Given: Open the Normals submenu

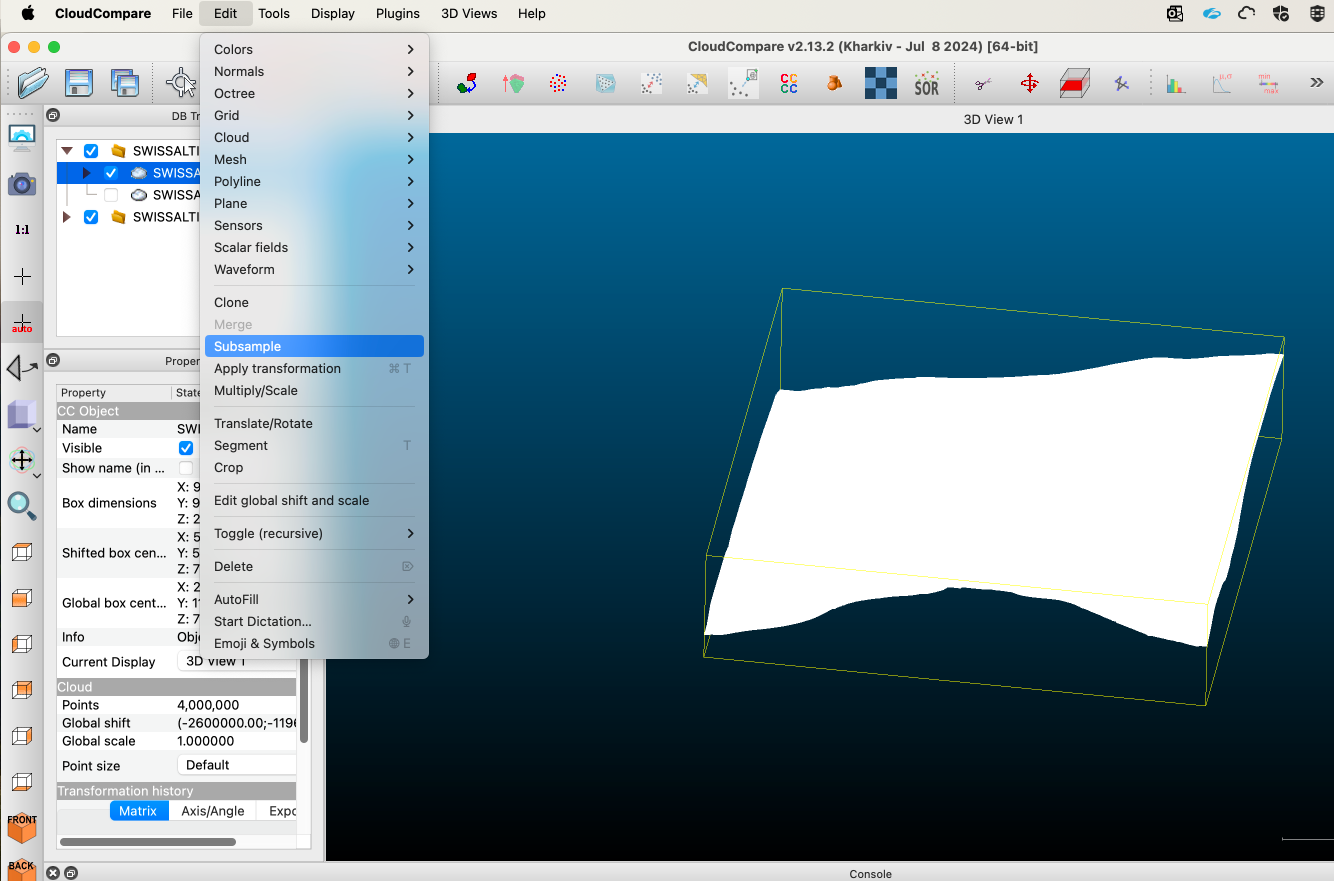Looking at the screenshot, I should pos(314,71).
